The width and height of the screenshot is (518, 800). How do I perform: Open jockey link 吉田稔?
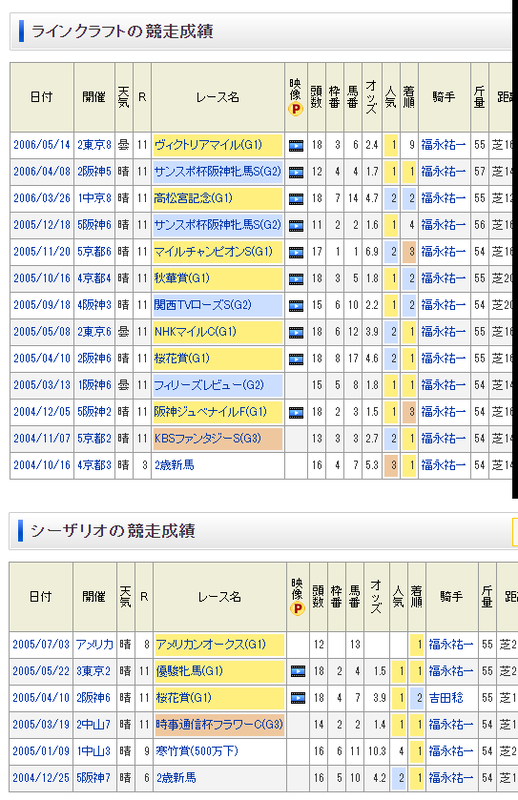[x=446, y=698]
